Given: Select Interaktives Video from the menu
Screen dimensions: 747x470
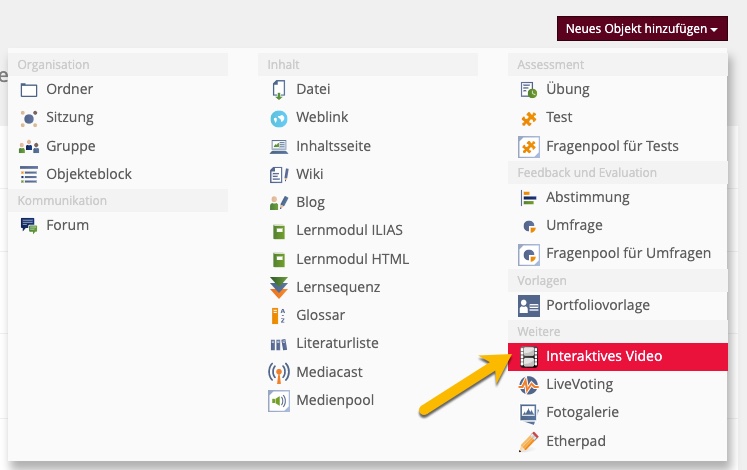Looking at the screenshot, I should click(x=603, y=356).
